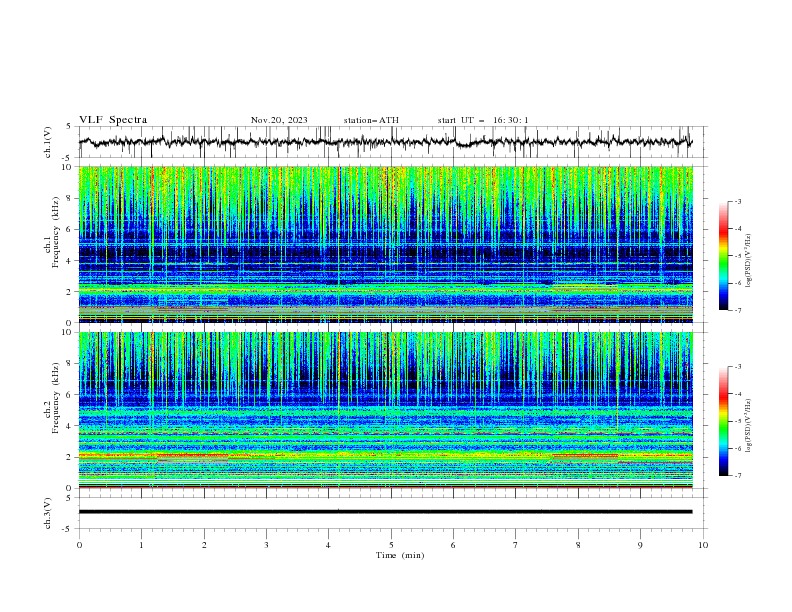Click the upper color bar log(PSD) label
792x612 pixels.
click(749, 261)
